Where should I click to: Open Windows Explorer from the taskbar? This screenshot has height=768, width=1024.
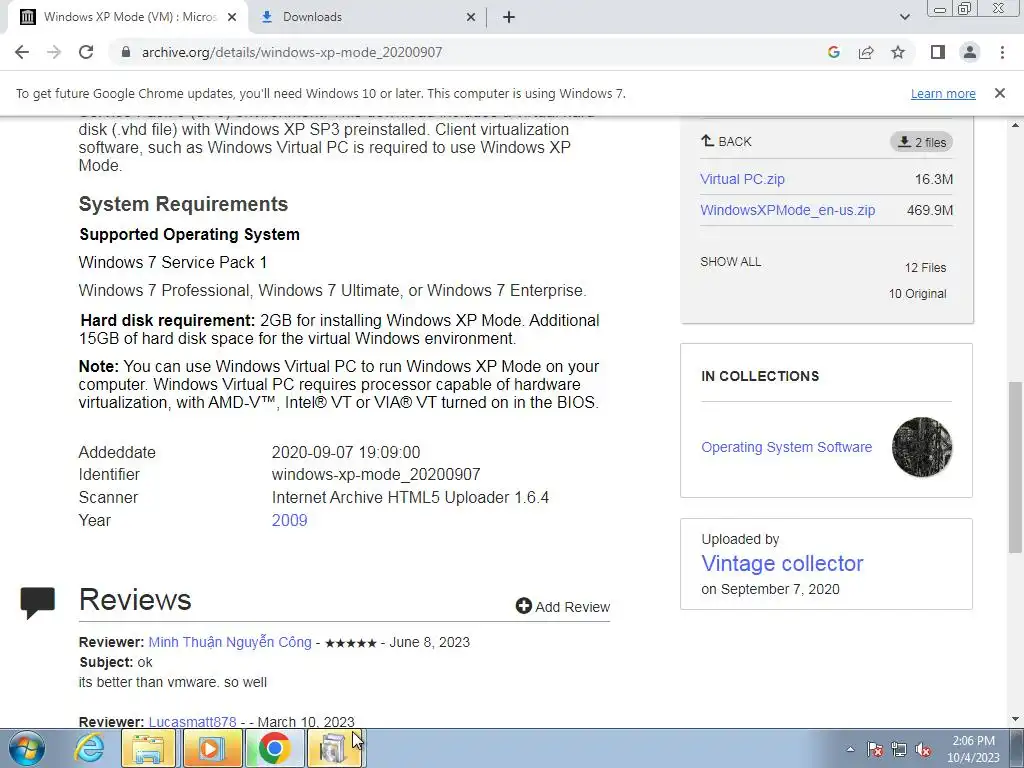coord(148,748)
